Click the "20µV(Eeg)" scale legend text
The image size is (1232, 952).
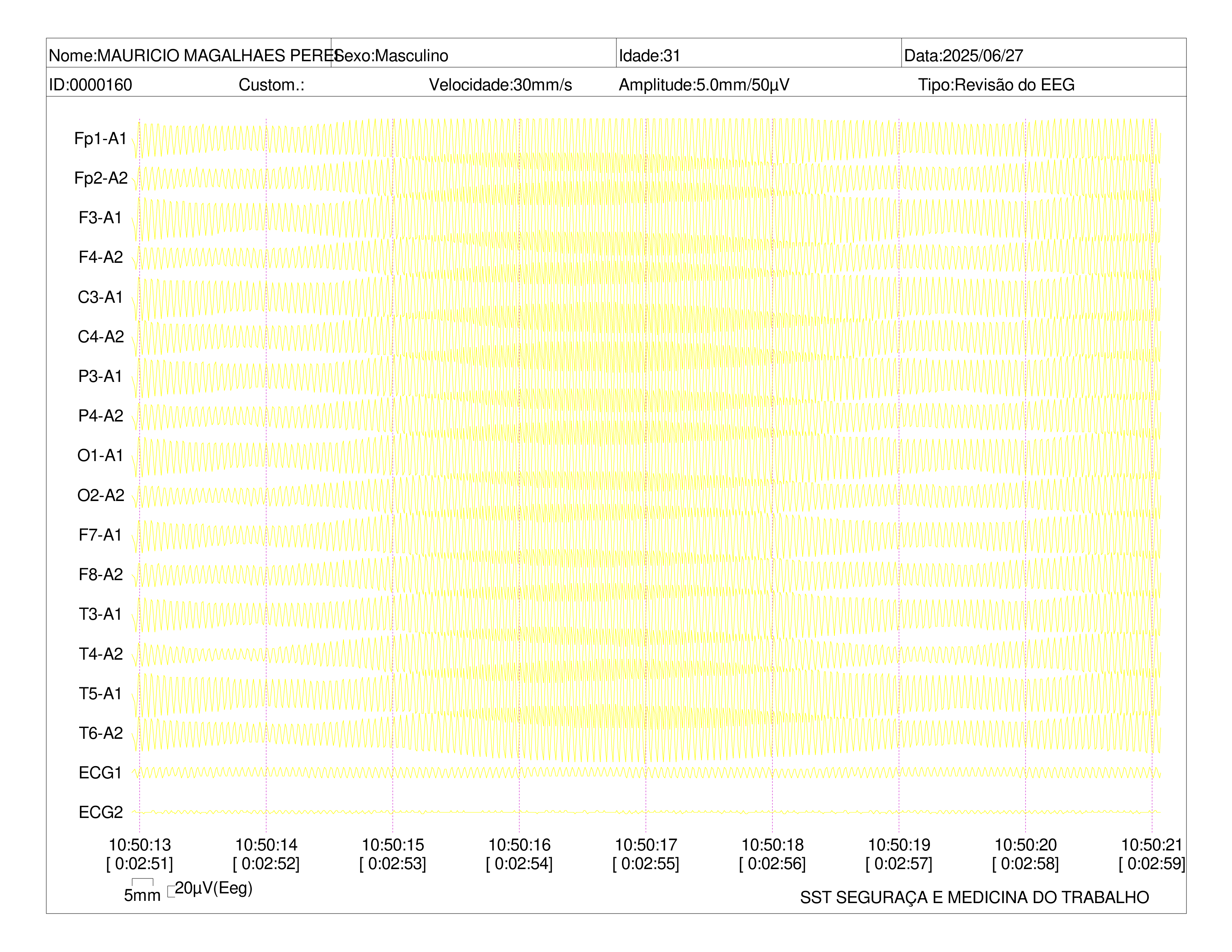point(214,888)
